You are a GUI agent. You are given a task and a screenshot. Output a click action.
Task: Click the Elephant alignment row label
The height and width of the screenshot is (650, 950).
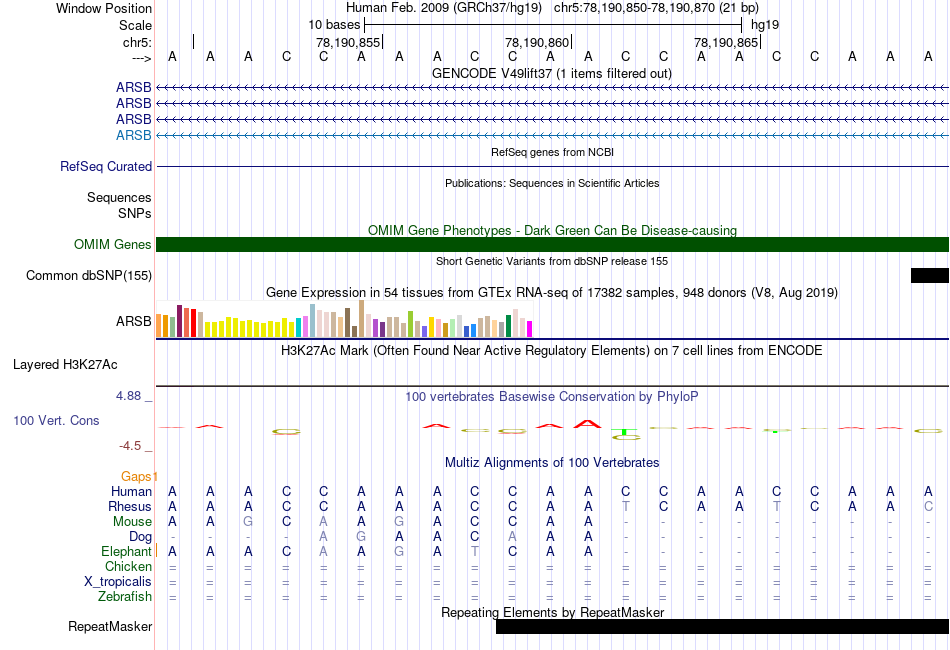pyautogui.click(x=126, y=551)
